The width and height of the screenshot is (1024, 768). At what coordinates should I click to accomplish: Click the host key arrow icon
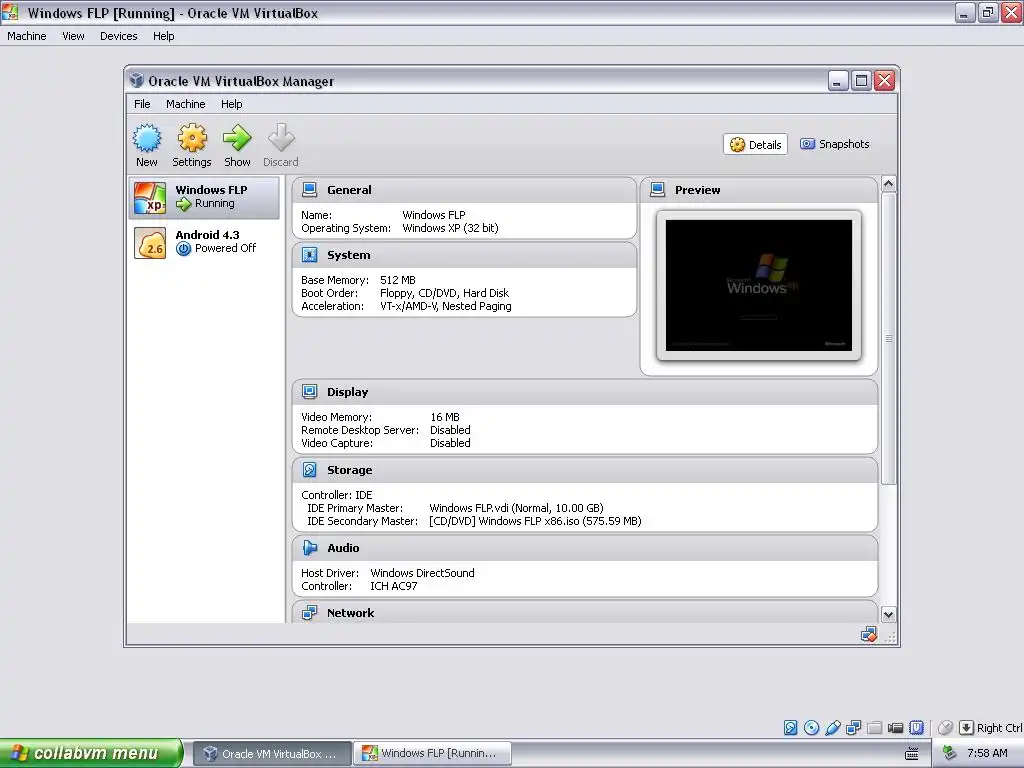(x=967, y=728)
